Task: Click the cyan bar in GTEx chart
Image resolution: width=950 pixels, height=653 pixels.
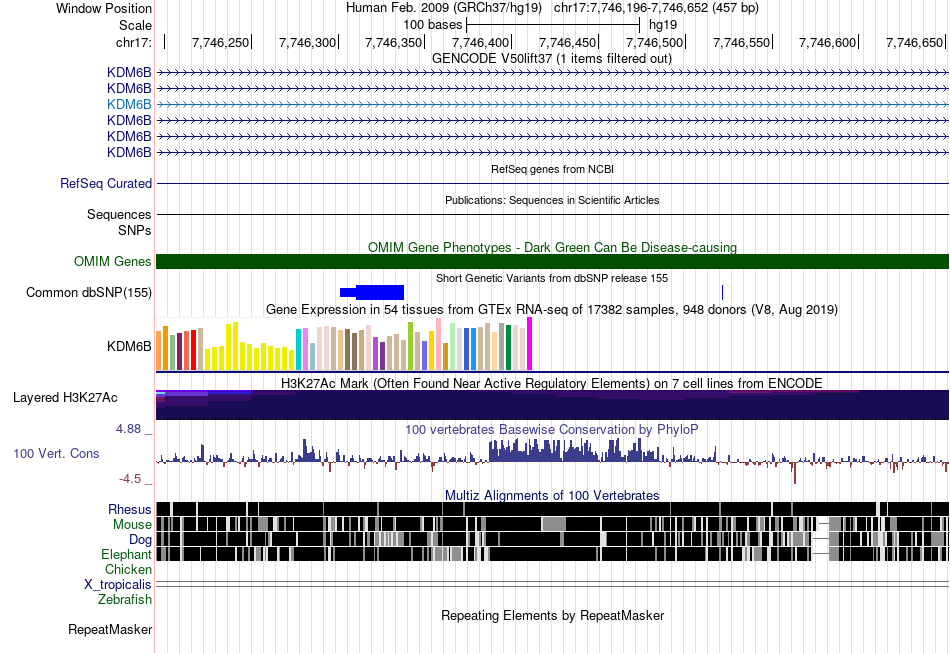Action: (298, 350)
